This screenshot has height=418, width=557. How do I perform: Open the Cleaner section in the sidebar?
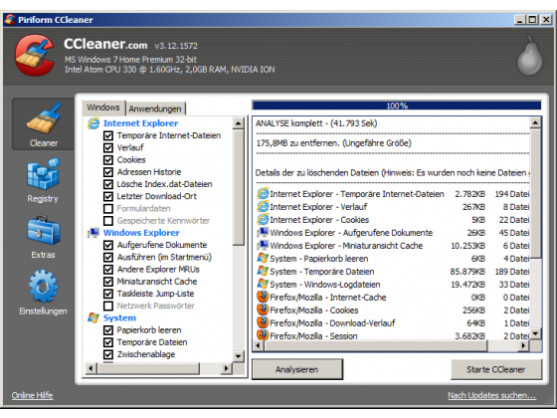tap(43, 124)
